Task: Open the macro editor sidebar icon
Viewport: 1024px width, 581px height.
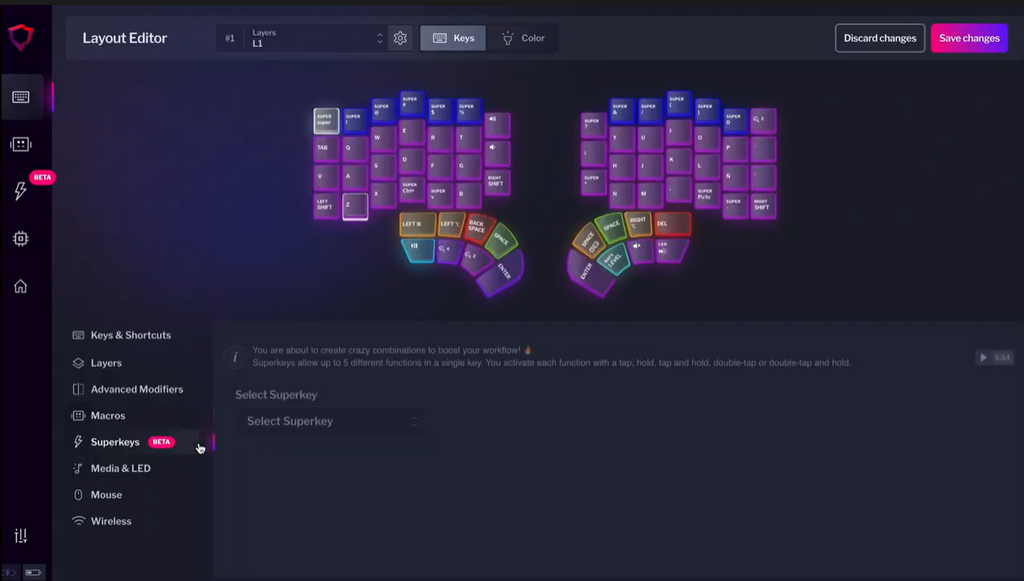Action: pos(21,144)
